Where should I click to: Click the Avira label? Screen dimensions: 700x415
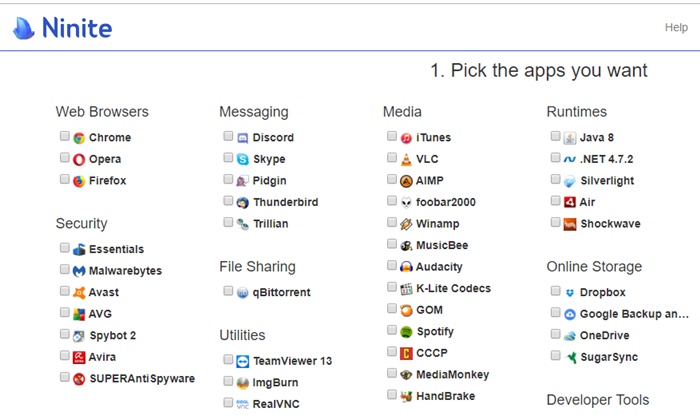pos(102,357)
